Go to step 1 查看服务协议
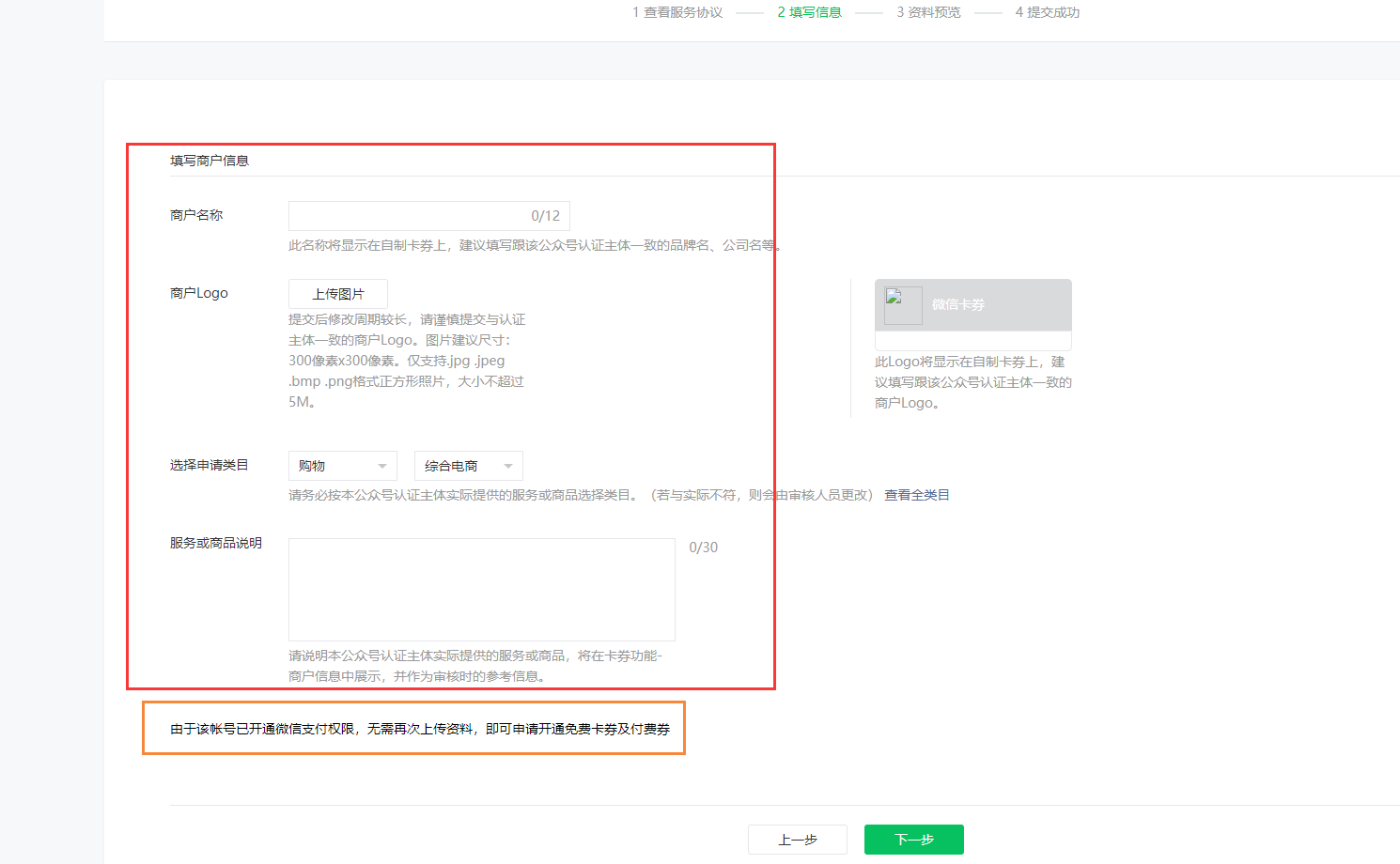Viewport: 1400px width, 864px height. click(x=677, y=12)
